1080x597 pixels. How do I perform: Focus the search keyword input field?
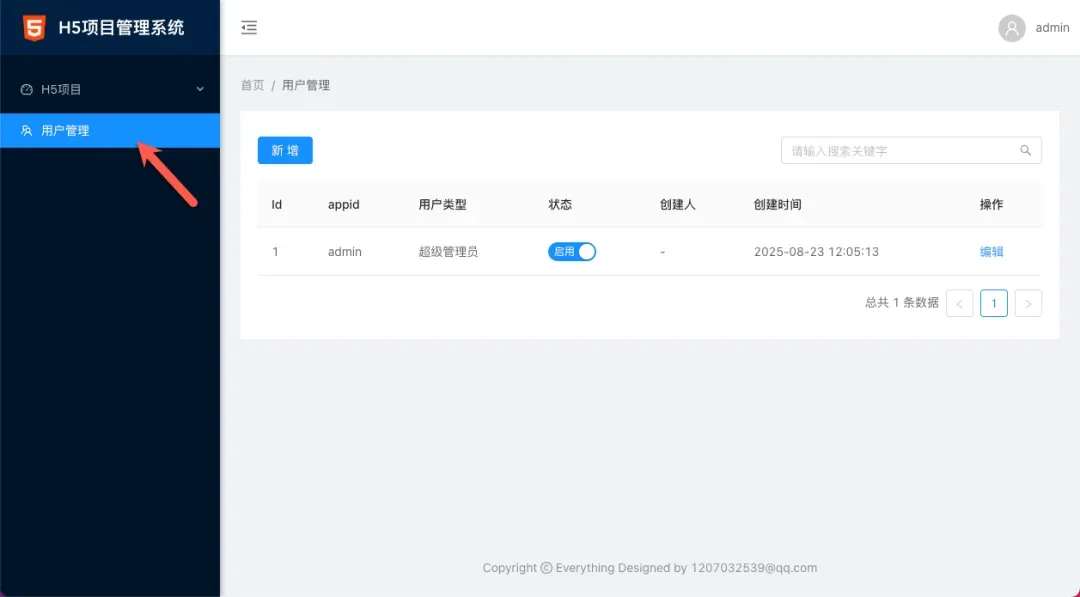900,151
